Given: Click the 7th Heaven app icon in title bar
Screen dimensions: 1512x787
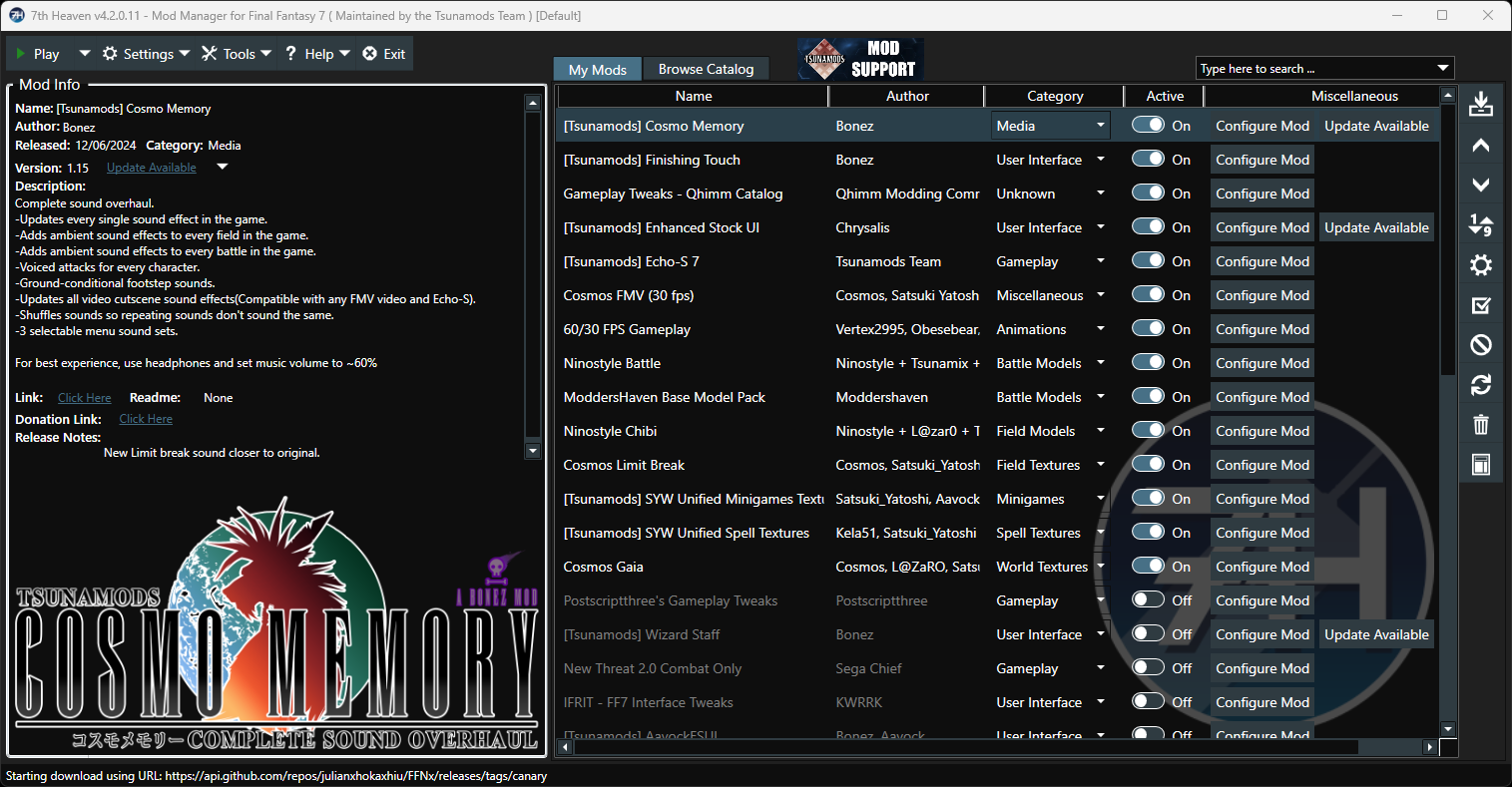Looking at the screenshot, I should tap(16, 15).
